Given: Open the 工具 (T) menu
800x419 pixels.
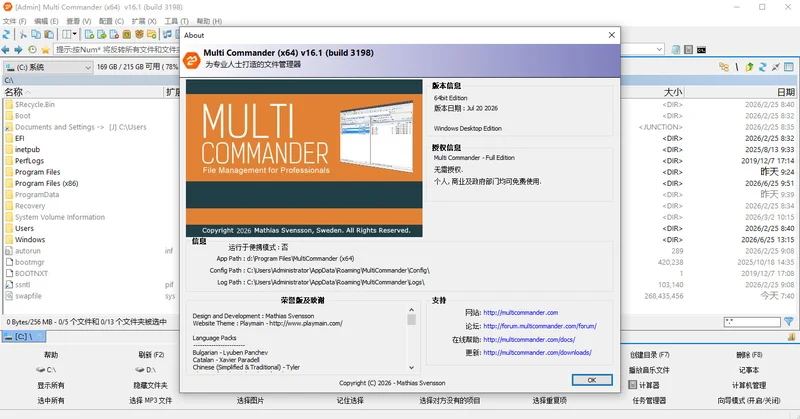Looking at the screenshot, I should 177,21.
